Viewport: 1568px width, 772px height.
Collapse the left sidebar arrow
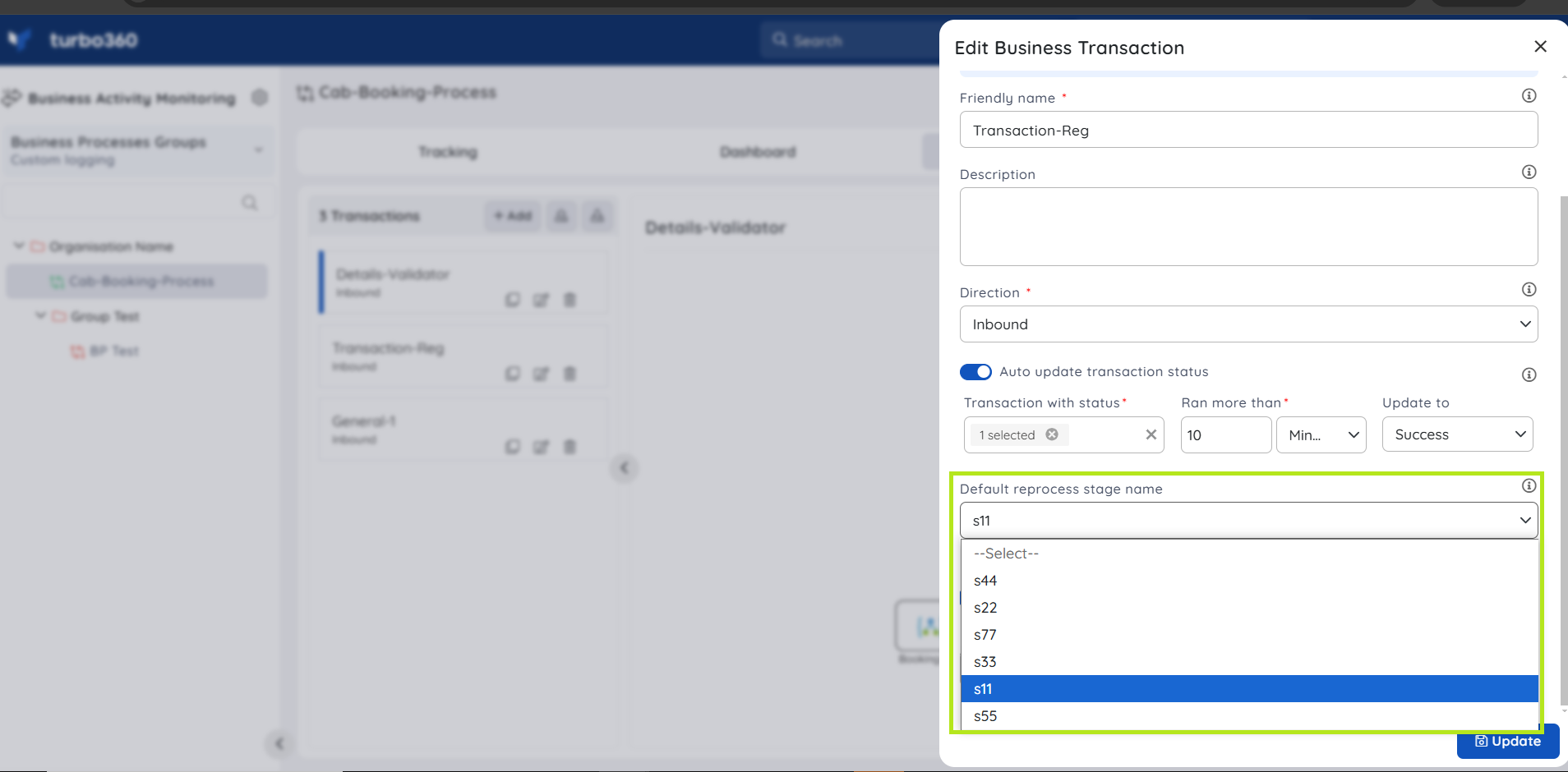(279, 744)
